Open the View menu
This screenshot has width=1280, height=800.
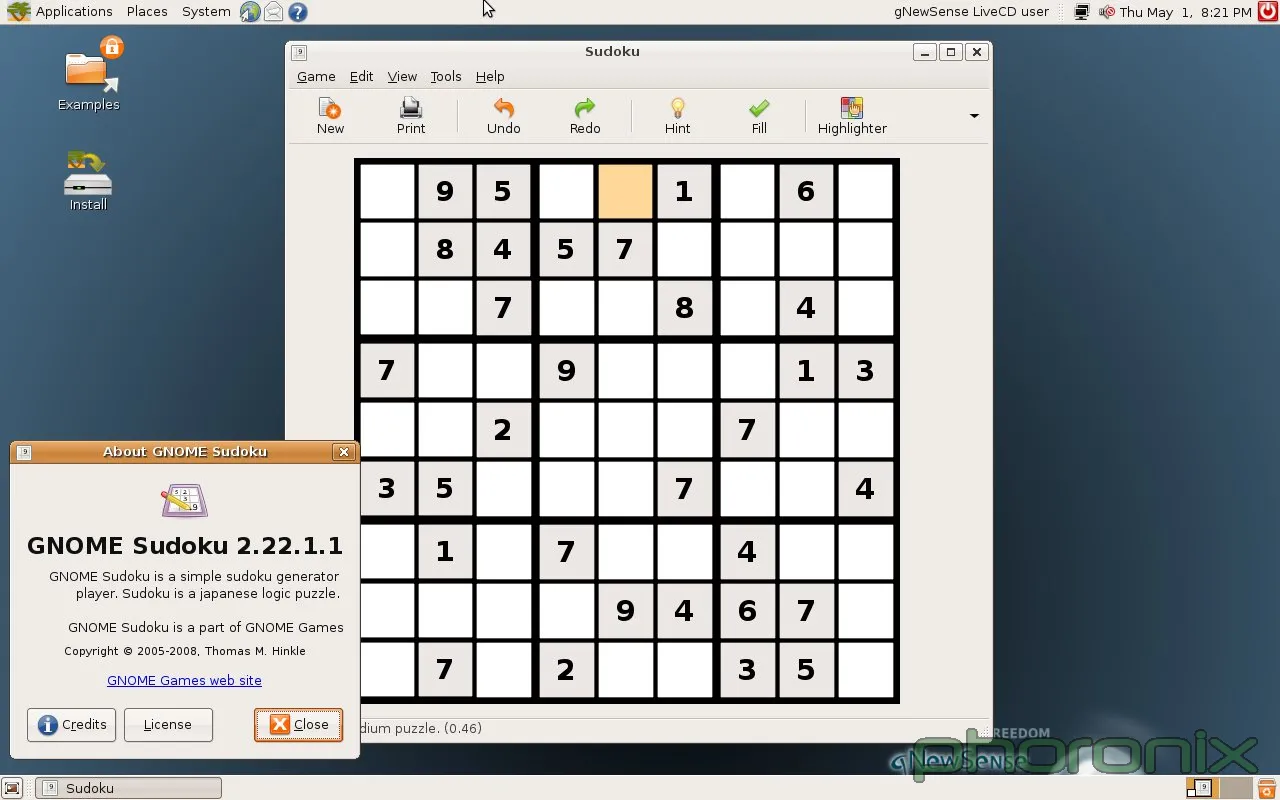coord(402,76)
